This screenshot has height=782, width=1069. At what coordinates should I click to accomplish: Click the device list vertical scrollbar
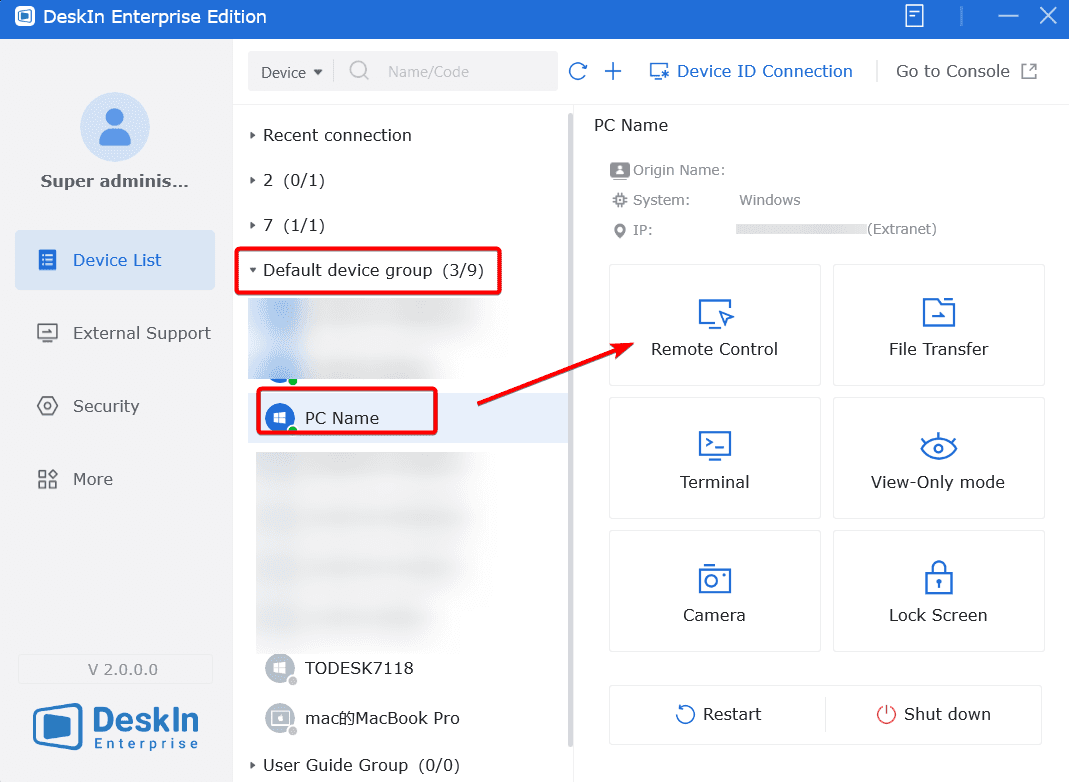point(570,430)
